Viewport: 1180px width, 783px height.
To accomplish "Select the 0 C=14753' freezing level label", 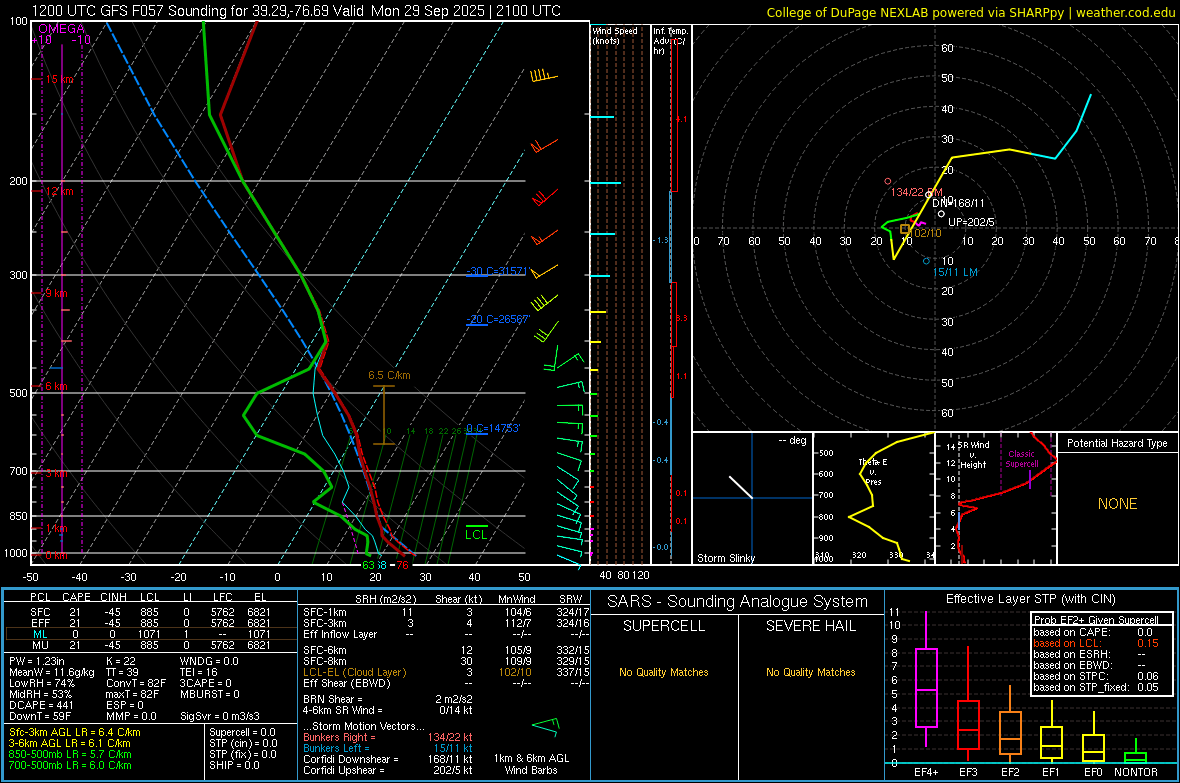I will tap(493, 428).
